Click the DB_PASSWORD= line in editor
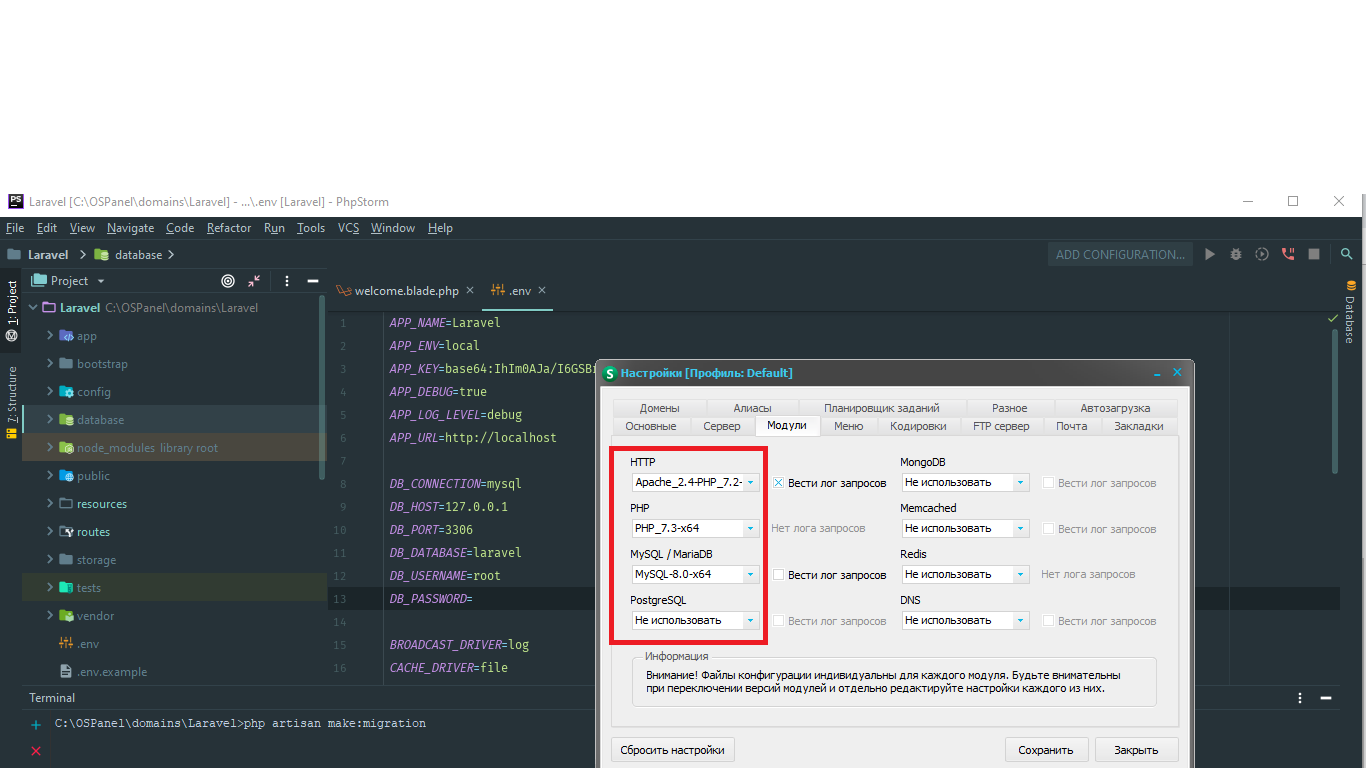 (x=431, y=599)
